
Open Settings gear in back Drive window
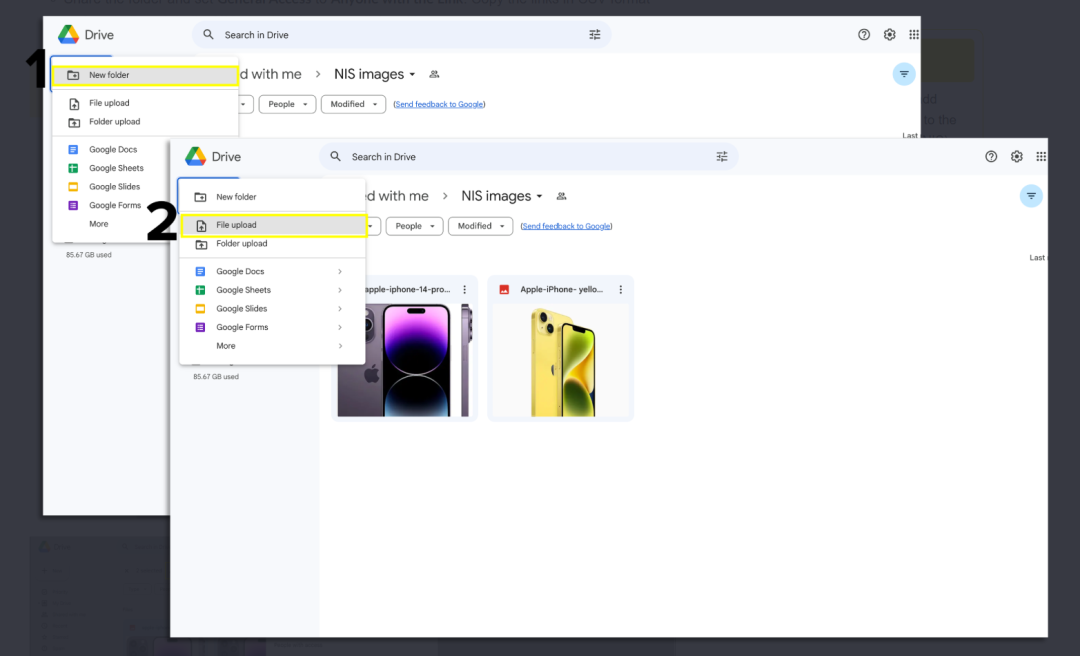tap(890, 34)
